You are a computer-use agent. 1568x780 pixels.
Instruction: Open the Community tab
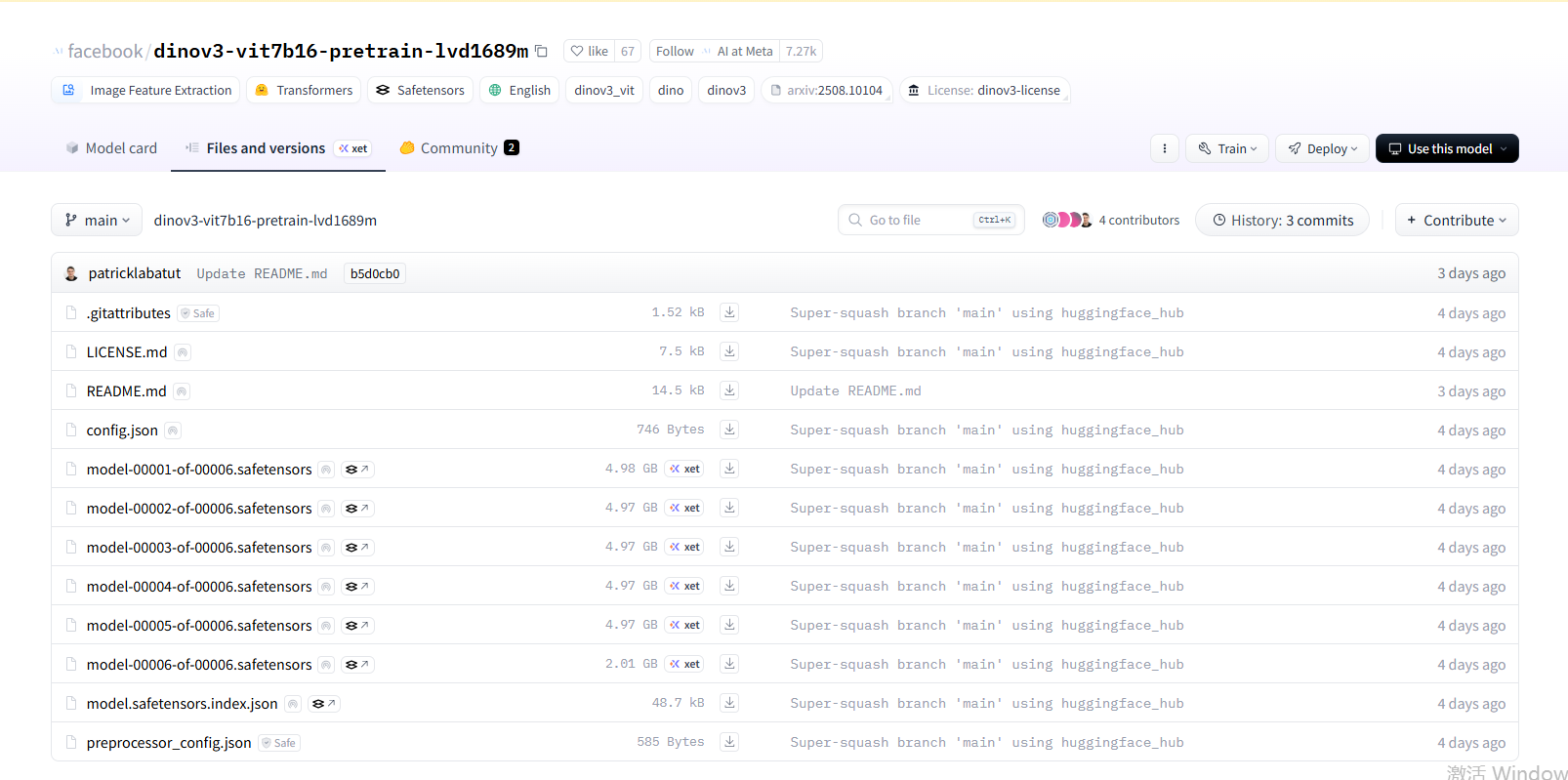tap(459, 148)
